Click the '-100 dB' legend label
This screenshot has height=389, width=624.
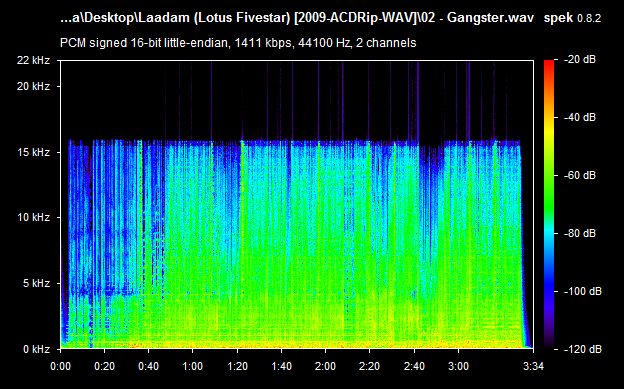click(583, 291)
